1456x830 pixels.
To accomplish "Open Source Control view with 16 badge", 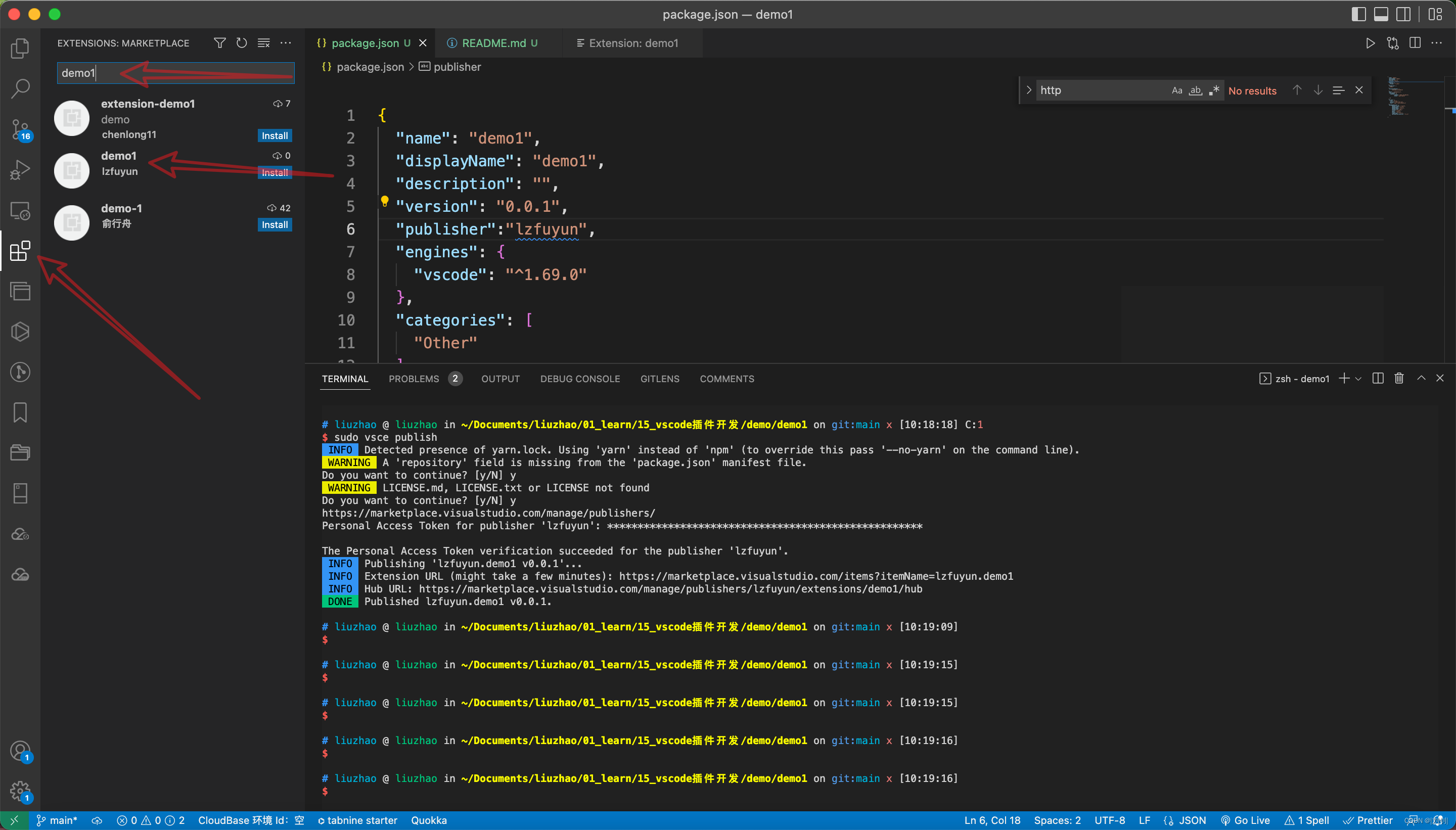I will (x=20, y=130).
